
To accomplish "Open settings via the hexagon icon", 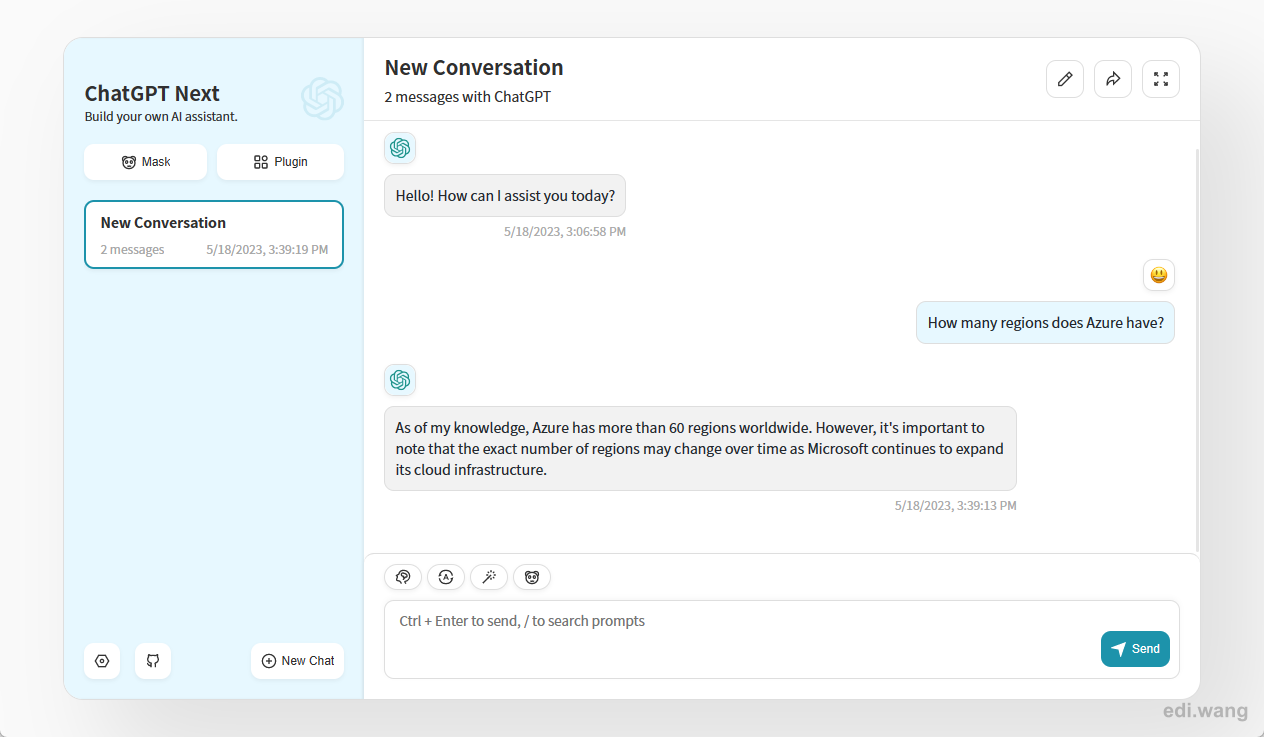I will tap(102, 661).
